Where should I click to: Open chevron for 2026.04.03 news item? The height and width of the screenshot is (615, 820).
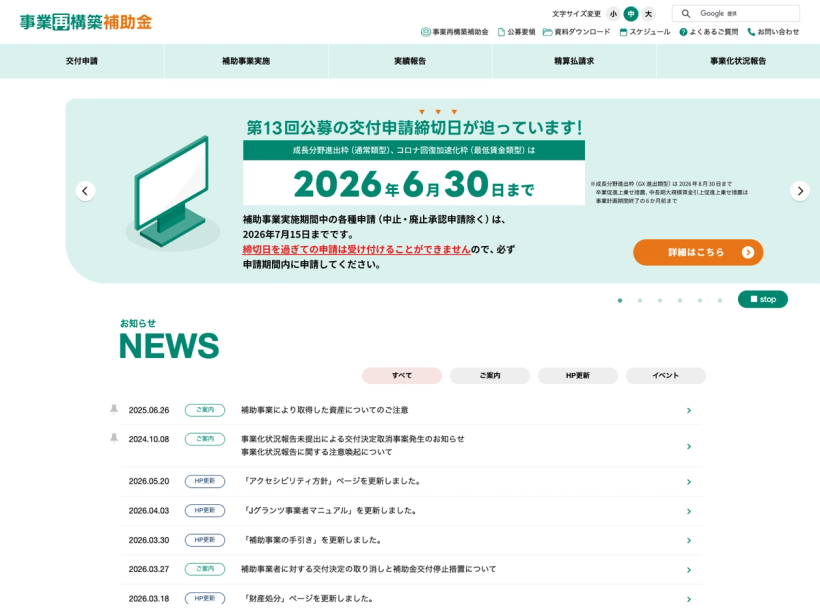point(689,511)
